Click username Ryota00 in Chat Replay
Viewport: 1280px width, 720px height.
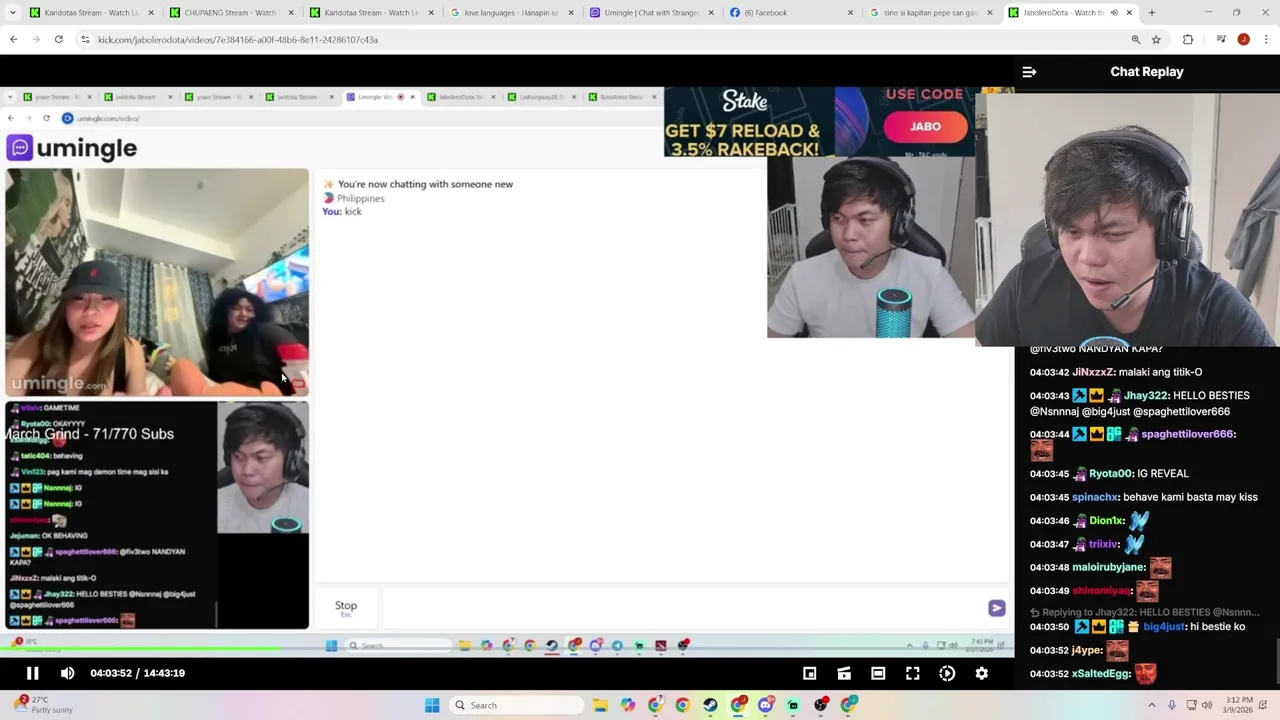pyautogui.click(x=1110, y=474)
